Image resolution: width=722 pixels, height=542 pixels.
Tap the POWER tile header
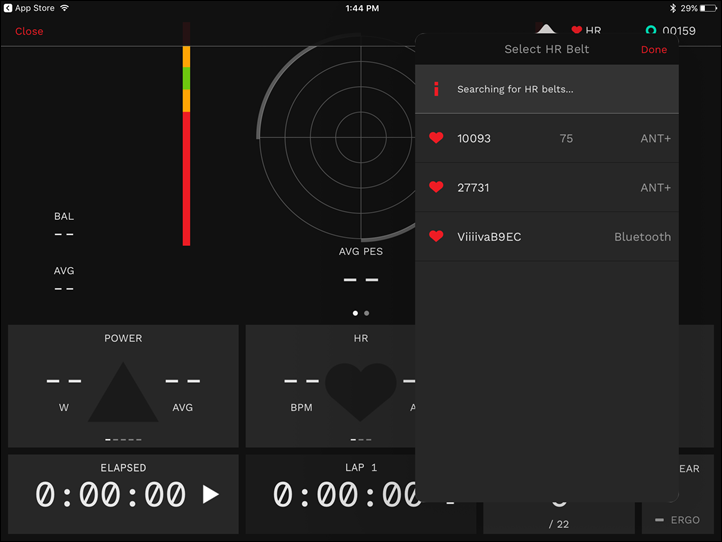pos(123,338)
